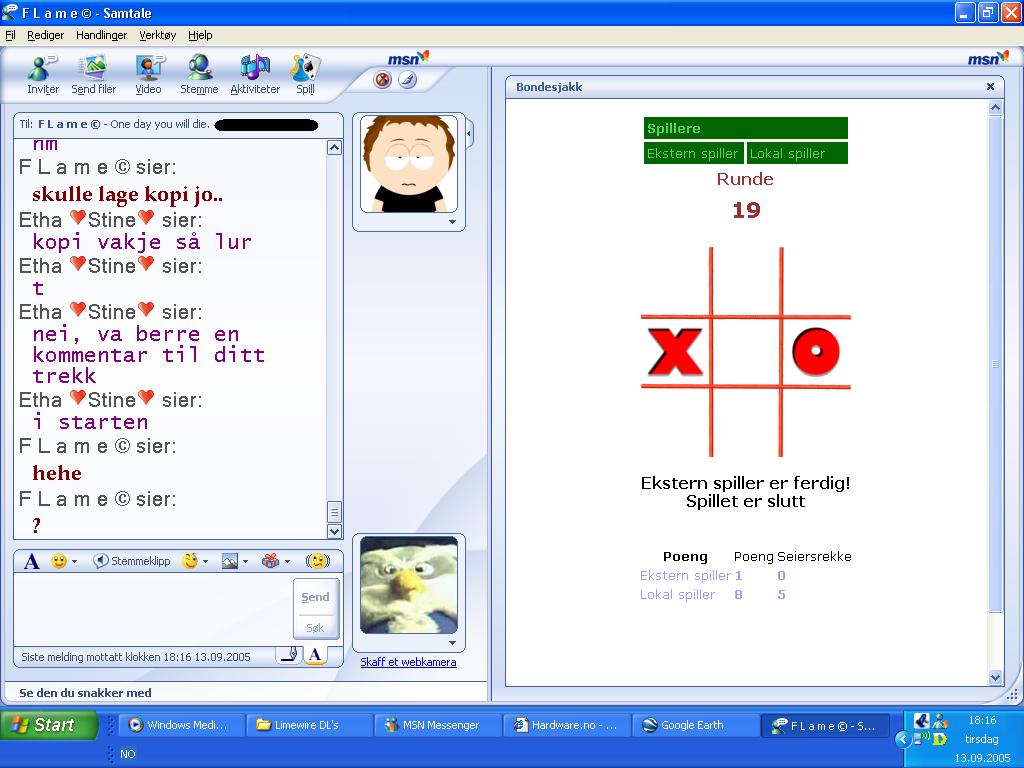
Task: Click the contact's South Park avatar
Action: pyautogui.click(x=409, y=164)
